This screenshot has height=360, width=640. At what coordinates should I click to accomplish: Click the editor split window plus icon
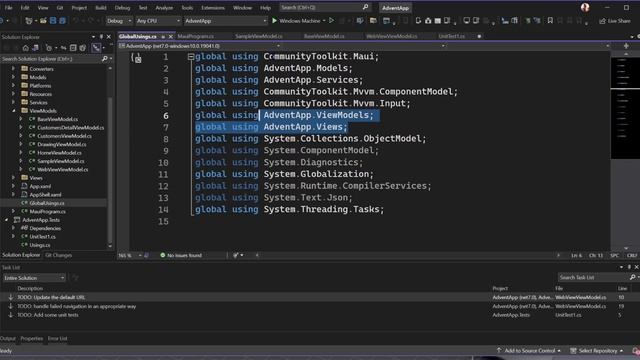click(626, 46)
